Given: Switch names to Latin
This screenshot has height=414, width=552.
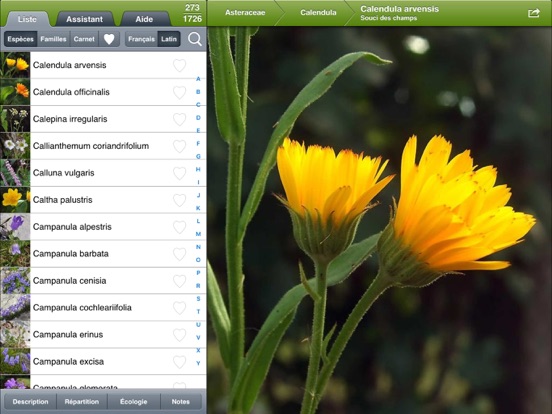Looking at the screenshot, I should pyautogui.click(x=169, y=39).
